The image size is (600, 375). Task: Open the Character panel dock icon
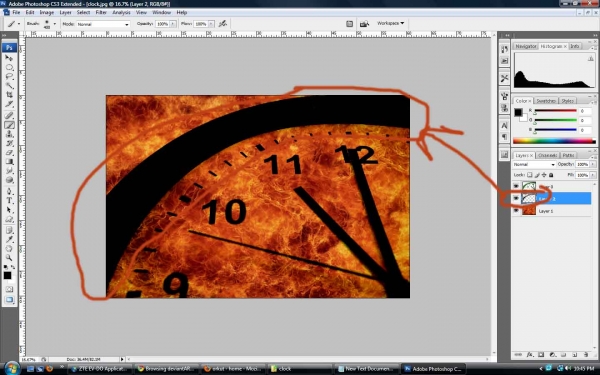click(504, 125)
